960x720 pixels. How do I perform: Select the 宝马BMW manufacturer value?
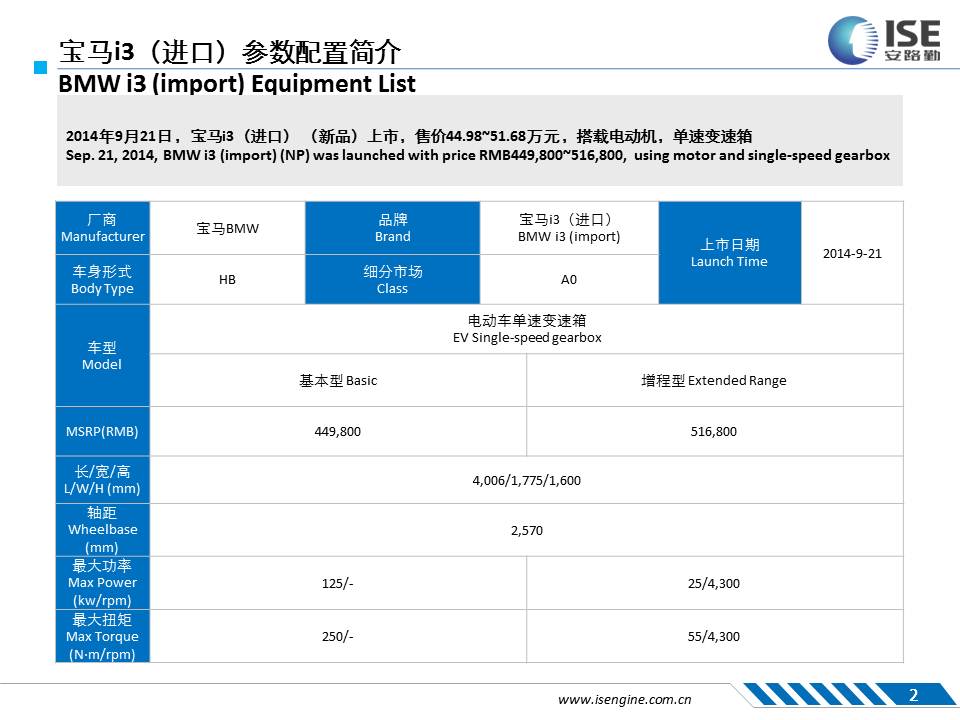tap(227, 229)
